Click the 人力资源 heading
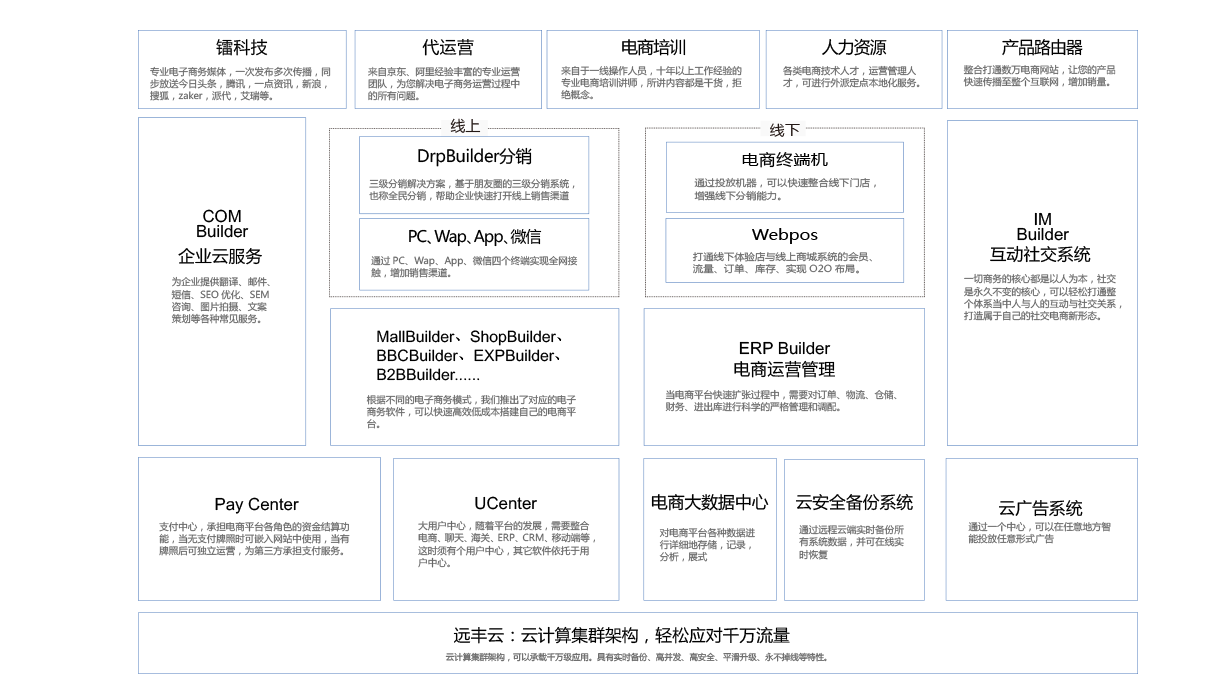This screenshot has width=1223, height=700. (853, 47)
